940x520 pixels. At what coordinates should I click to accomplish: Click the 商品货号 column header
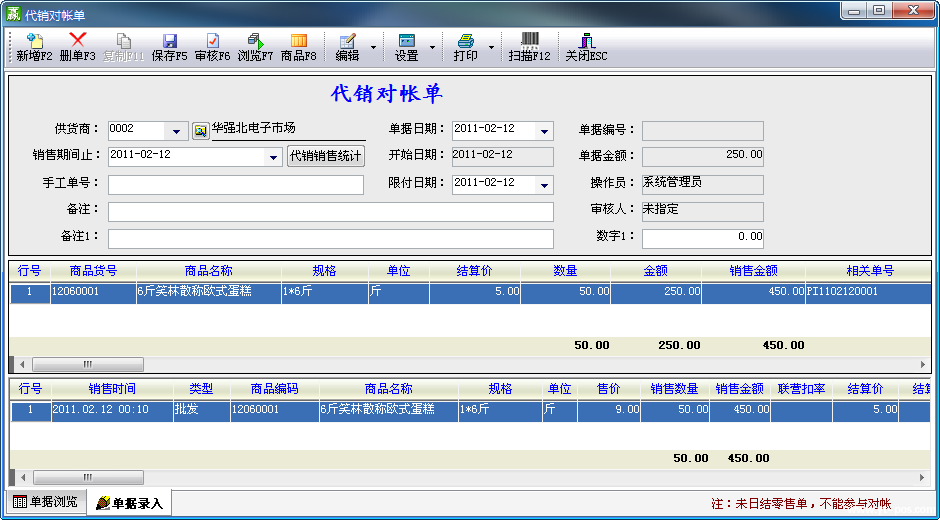[94, 271]
